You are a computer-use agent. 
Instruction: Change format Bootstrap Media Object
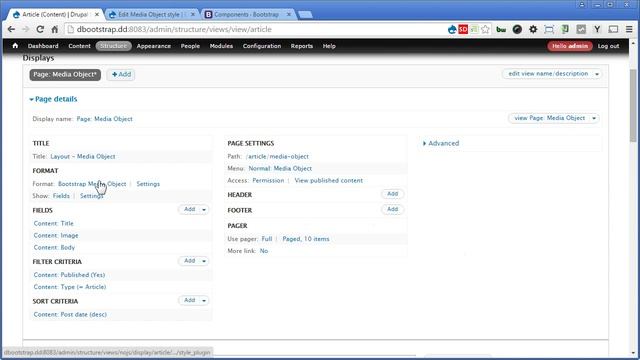(92, 184)
